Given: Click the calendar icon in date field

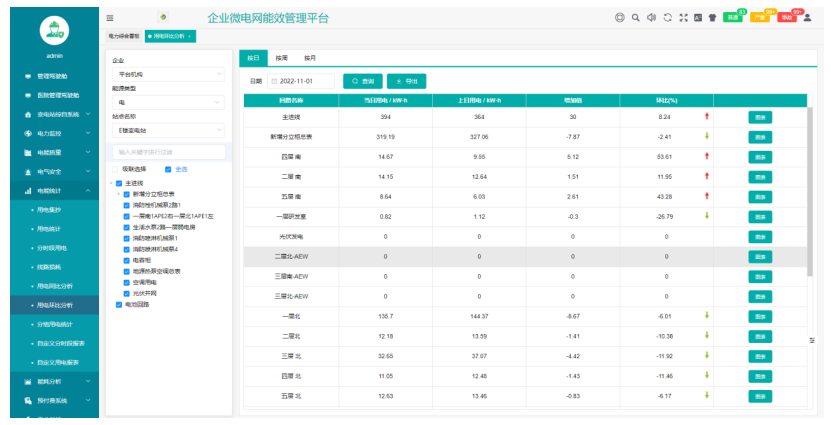Looking at the screenshot, I should [274, 81].
